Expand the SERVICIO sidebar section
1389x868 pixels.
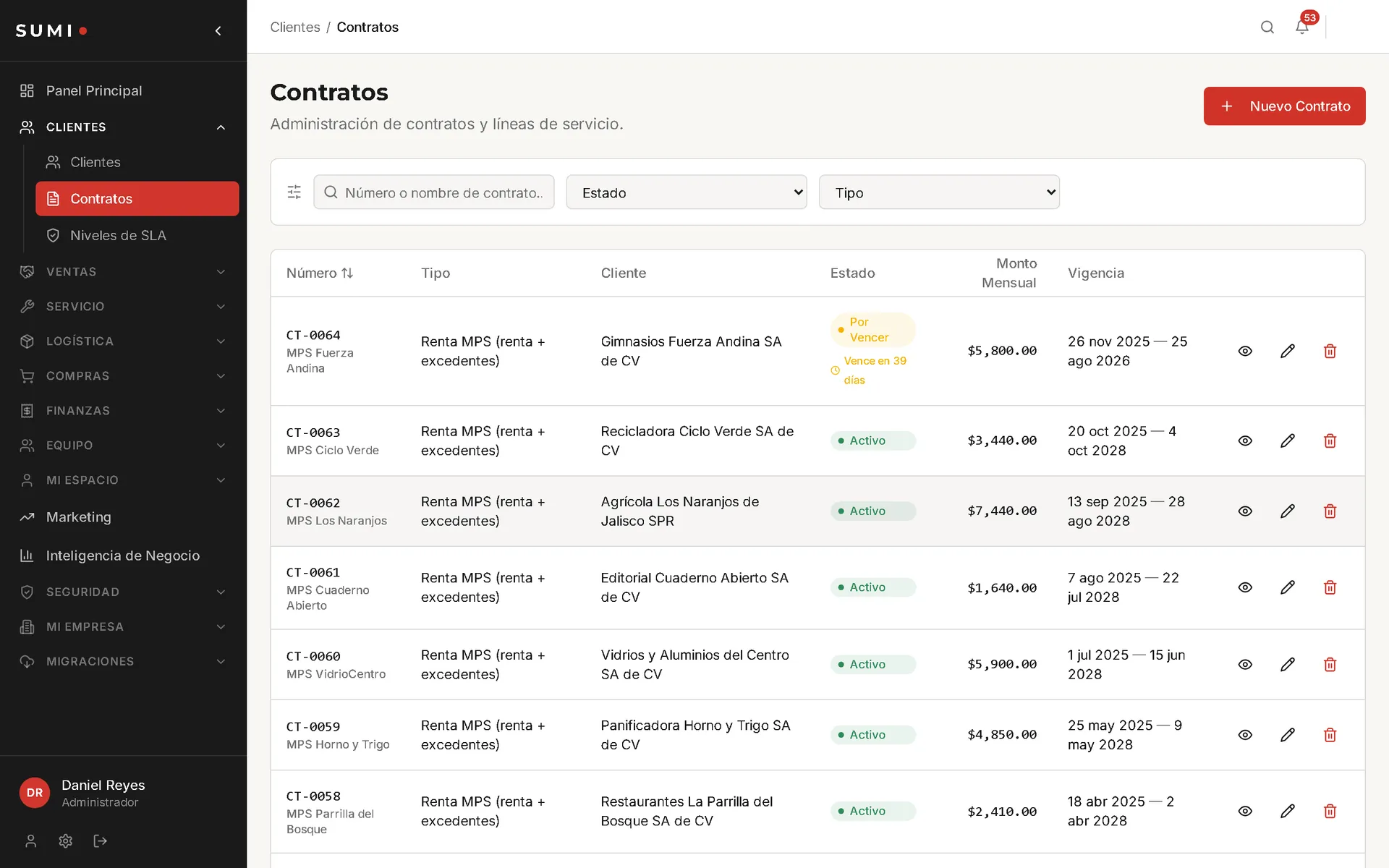pos(123,307)
